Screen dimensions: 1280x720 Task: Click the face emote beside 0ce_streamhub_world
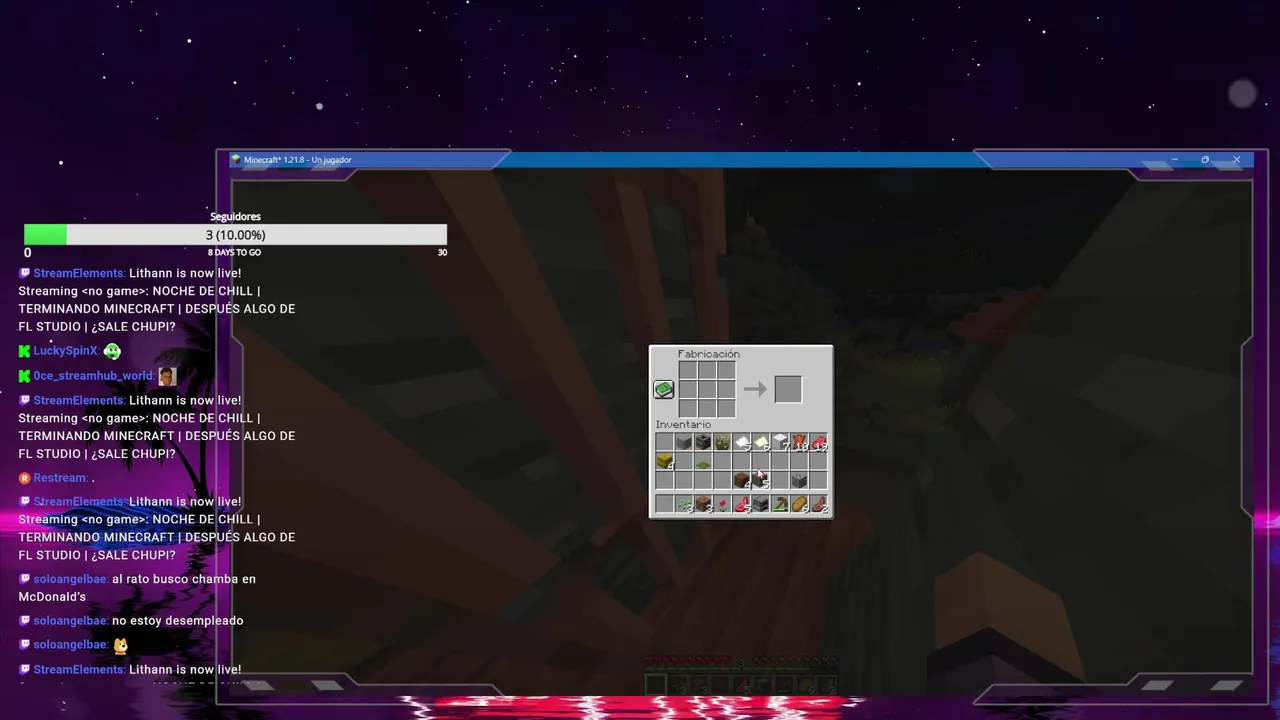[x=167, y=376]
